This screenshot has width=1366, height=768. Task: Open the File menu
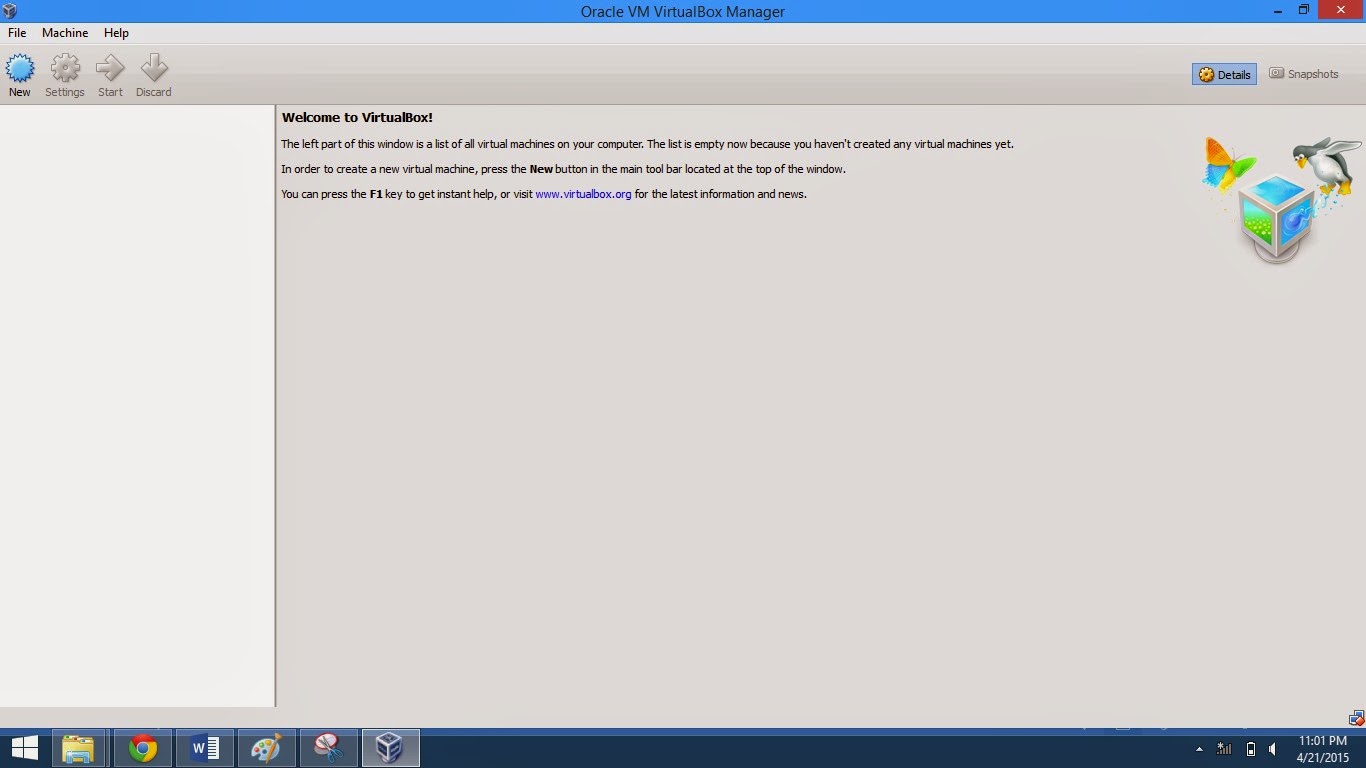click(x=17, y=33)
